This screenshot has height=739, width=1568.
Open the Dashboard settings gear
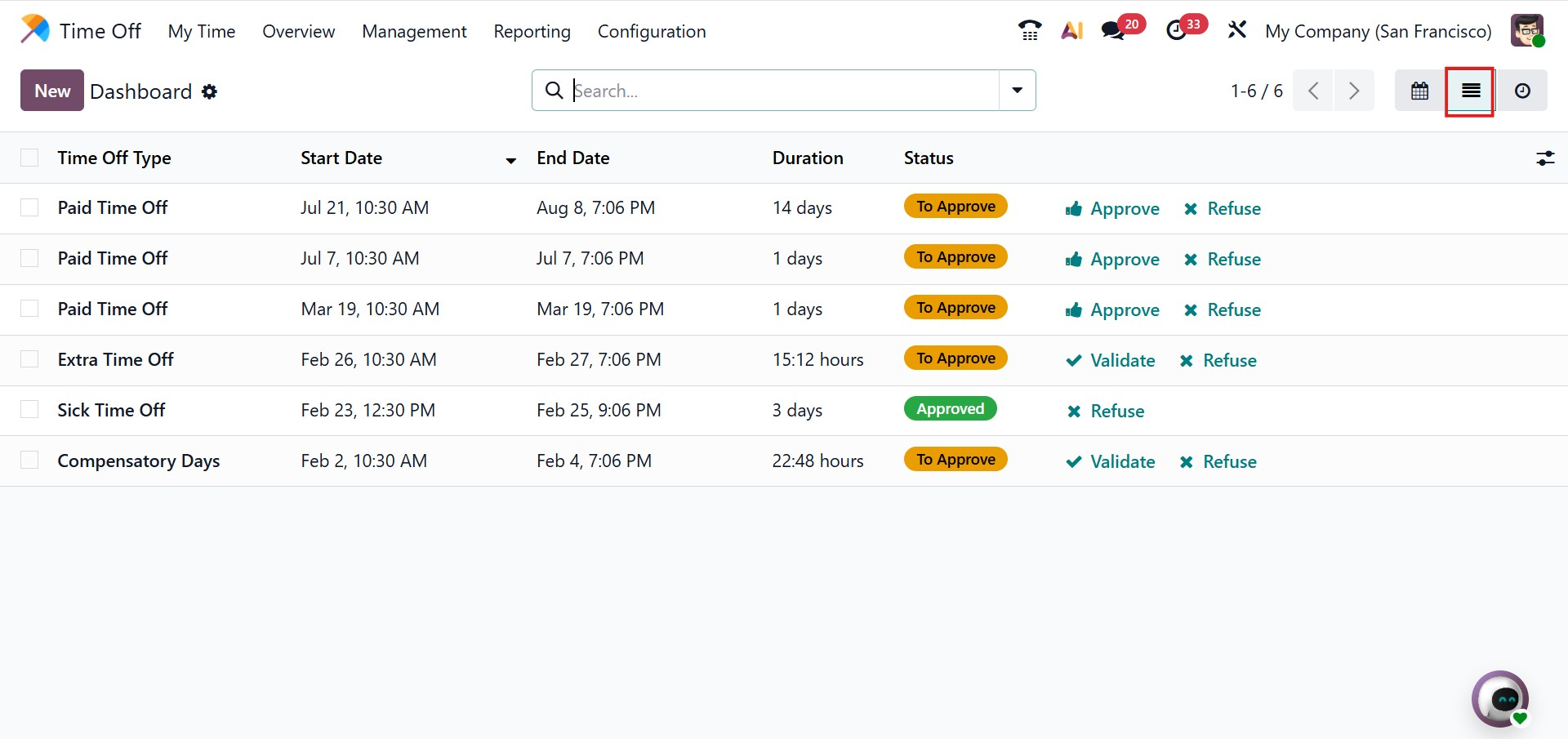pos(210,91)
